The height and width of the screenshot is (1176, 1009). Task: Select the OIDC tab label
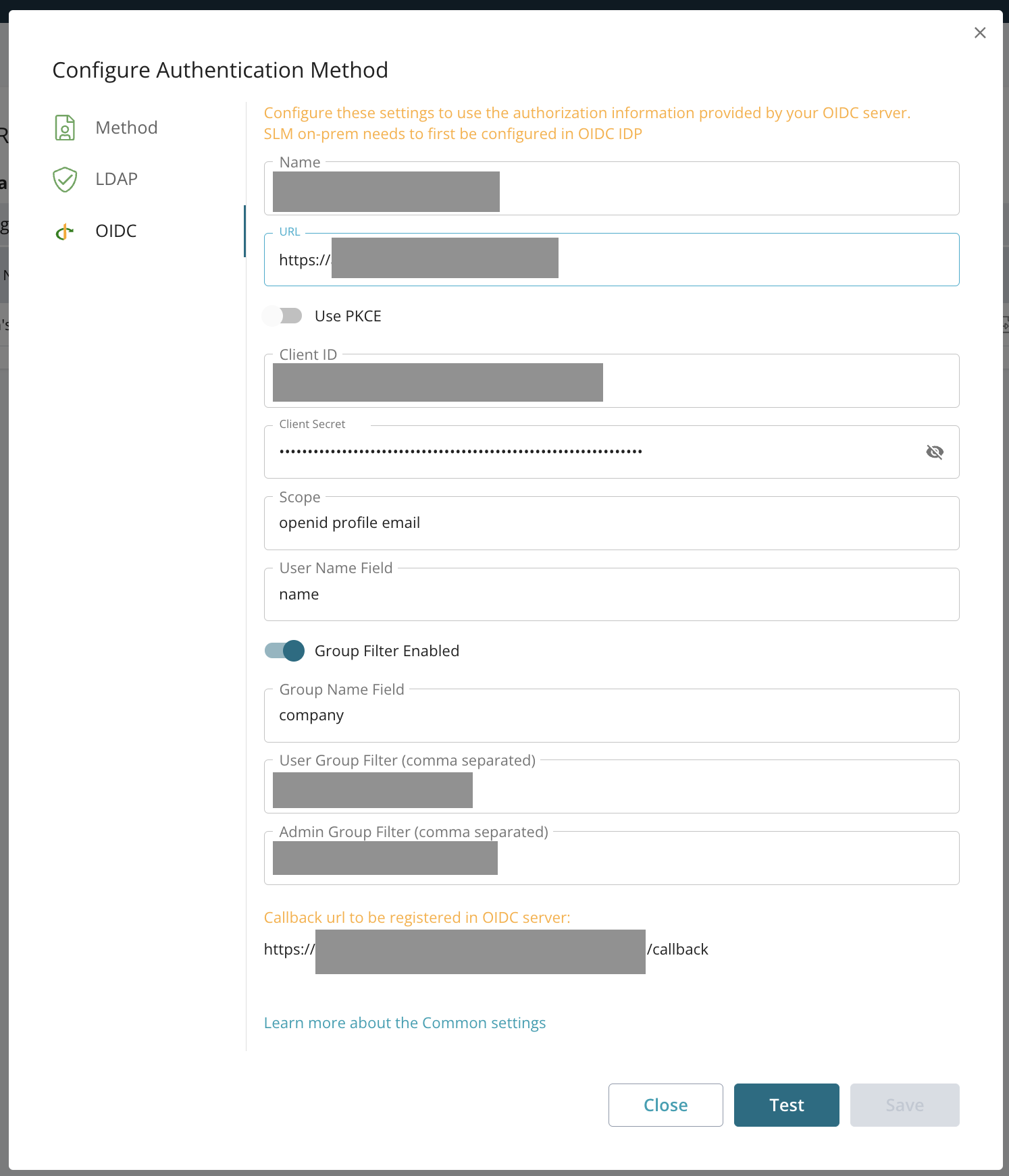coord(116,231)
